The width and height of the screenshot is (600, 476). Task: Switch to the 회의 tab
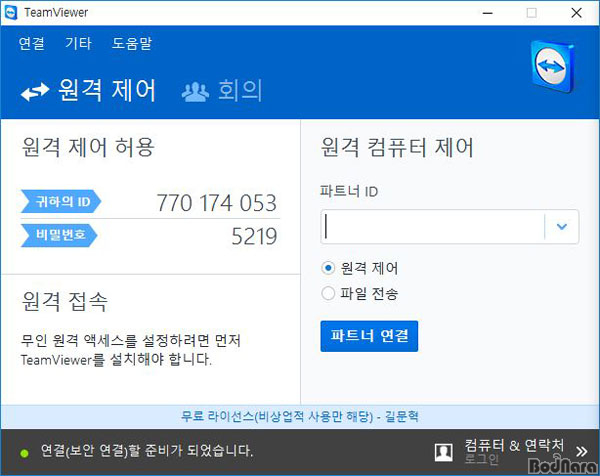[x=222, y=91]
